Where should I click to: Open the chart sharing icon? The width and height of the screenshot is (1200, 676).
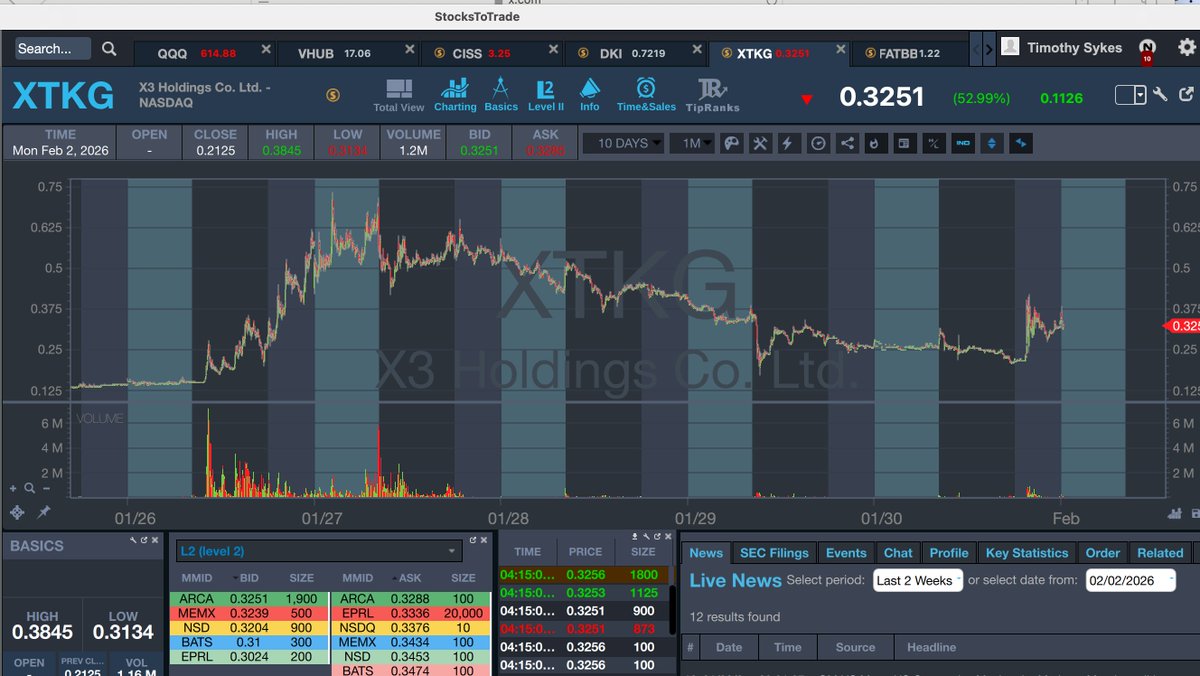click(x=846, y=143)
